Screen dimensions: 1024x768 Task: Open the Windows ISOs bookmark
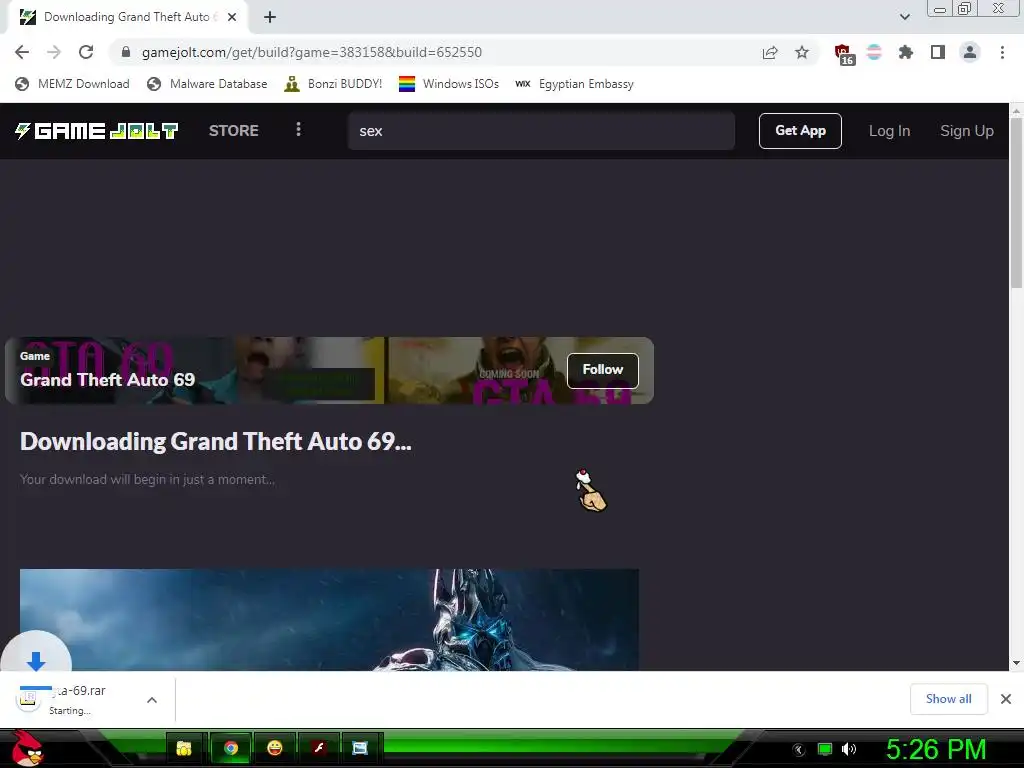pyautogui.click(x=449, y=84)
